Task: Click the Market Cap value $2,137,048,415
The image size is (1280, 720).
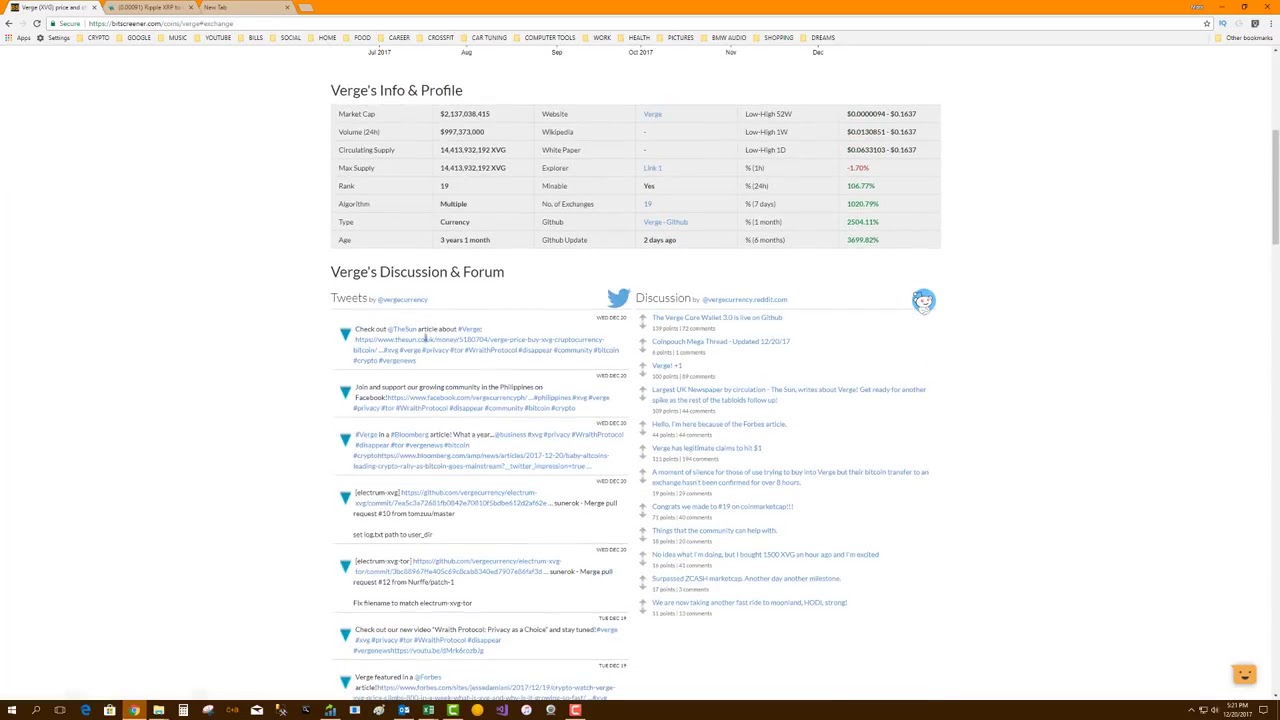Action: click(464, 114)
